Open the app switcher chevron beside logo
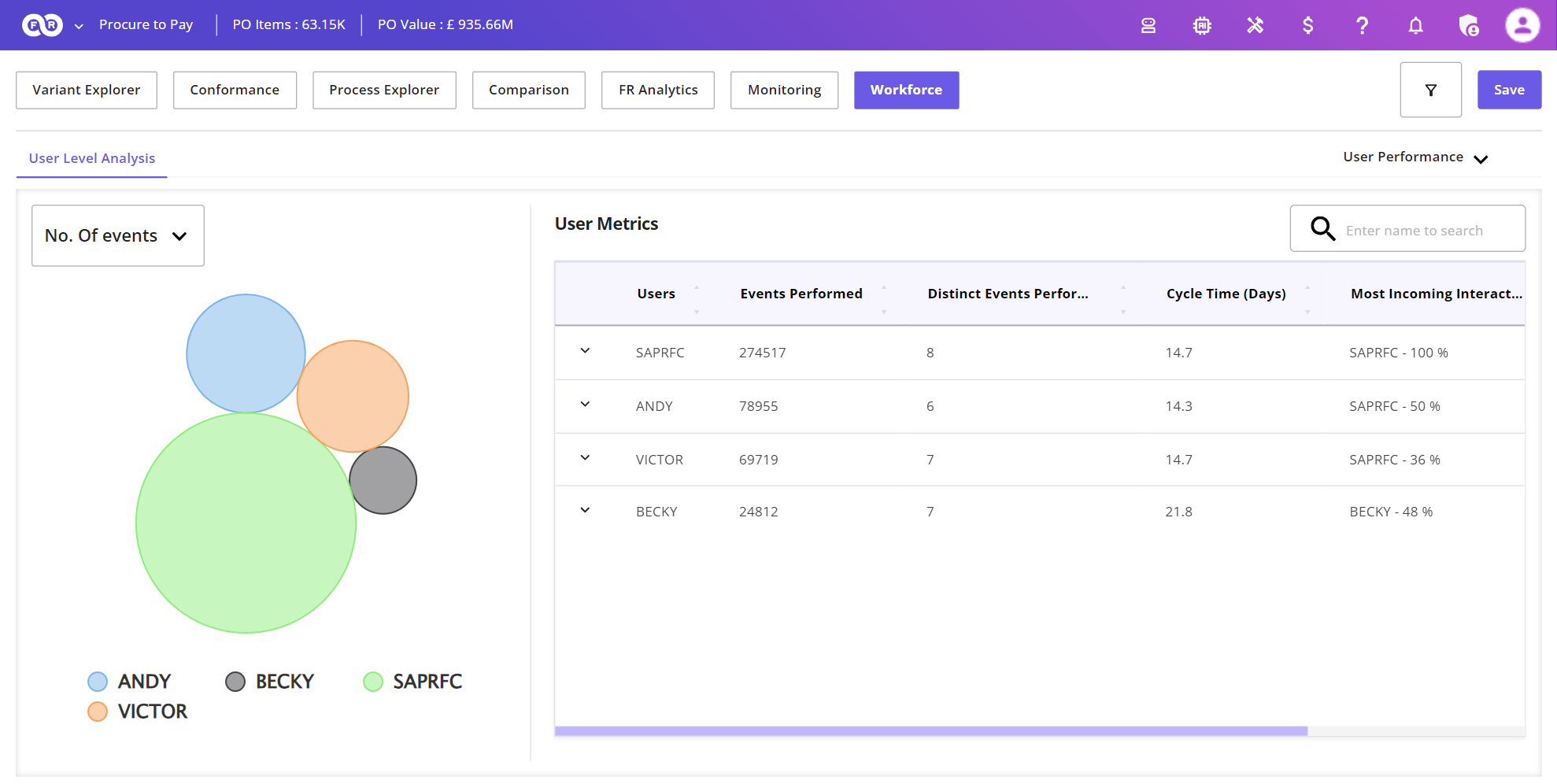 pos(79,26)
